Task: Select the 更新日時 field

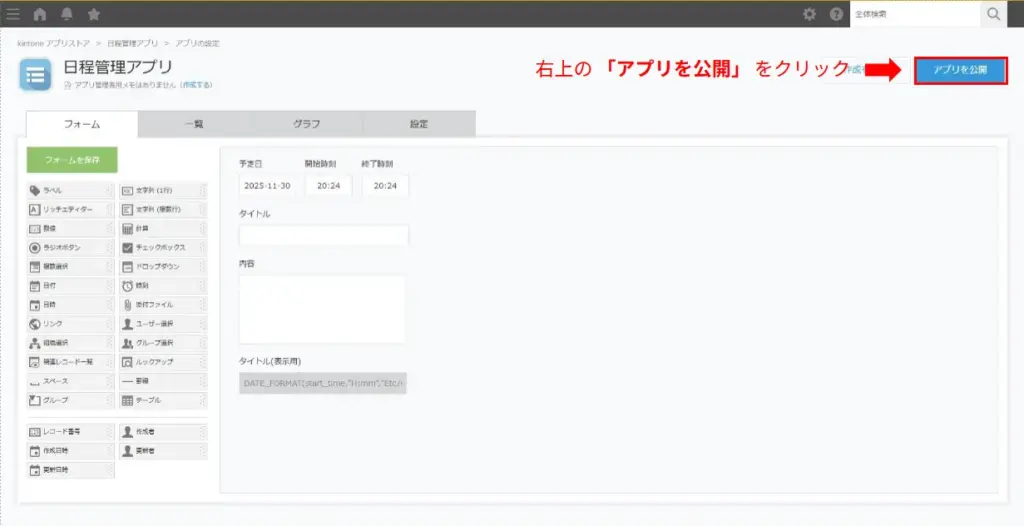Action: [71, 470]
